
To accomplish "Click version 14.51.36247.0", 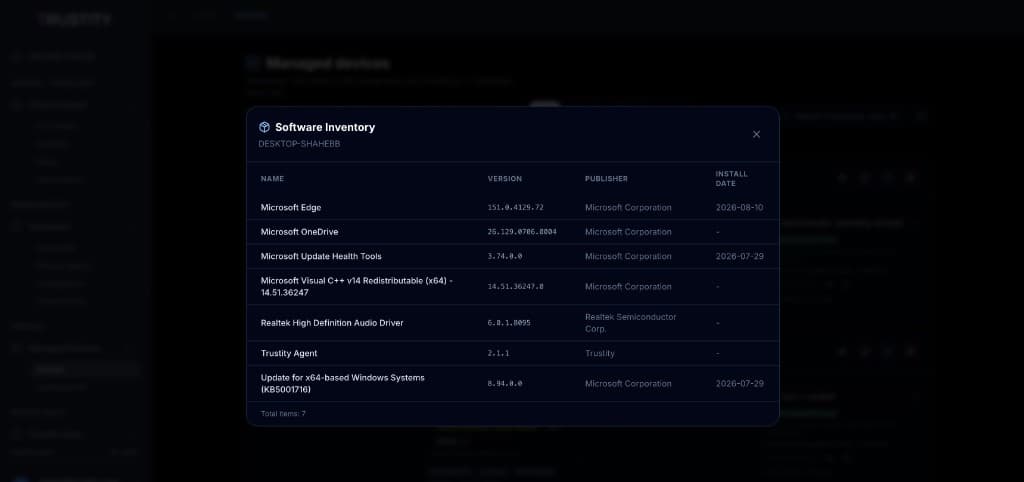I will coord(515,287).
